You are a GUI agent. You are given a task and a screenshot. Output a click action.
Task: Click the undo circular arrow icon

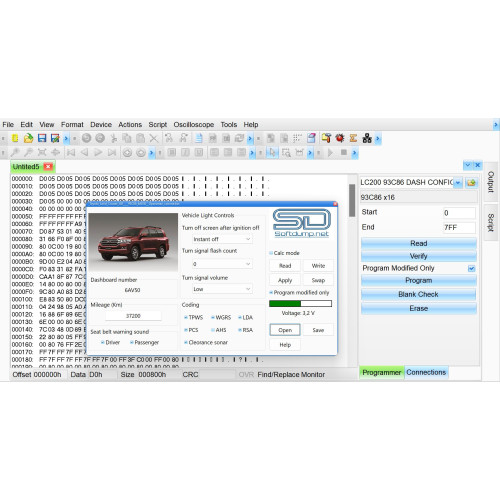pyautogui.click(x=86, y=138)
